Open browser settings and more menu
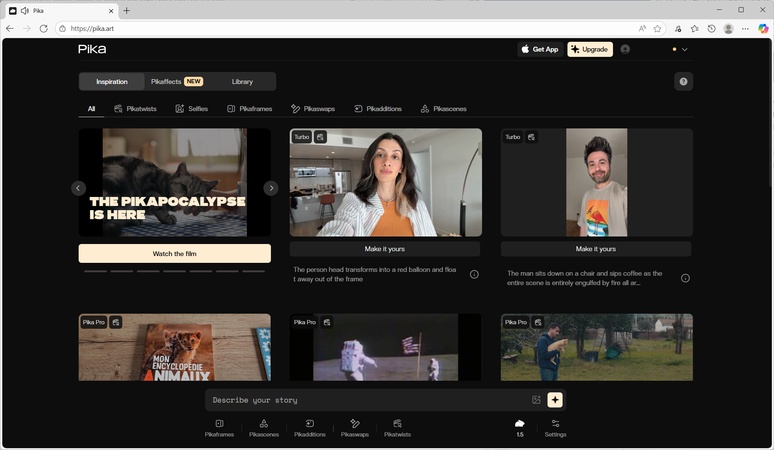 [x=745, y=29]
